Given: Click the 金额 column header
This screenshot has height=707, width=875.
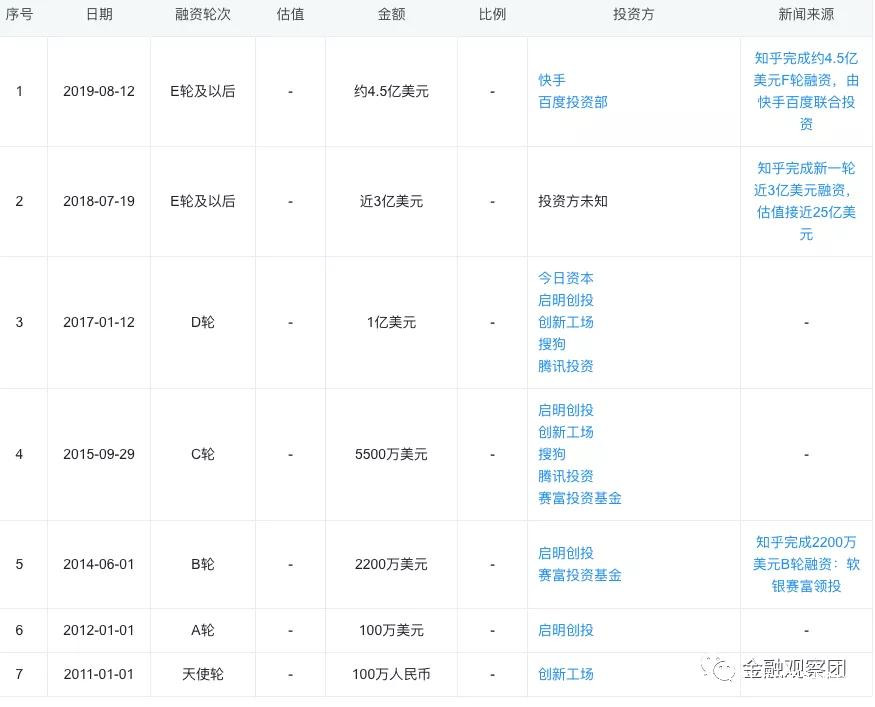Looking at the screenshot, I should (x=391, y=14).
